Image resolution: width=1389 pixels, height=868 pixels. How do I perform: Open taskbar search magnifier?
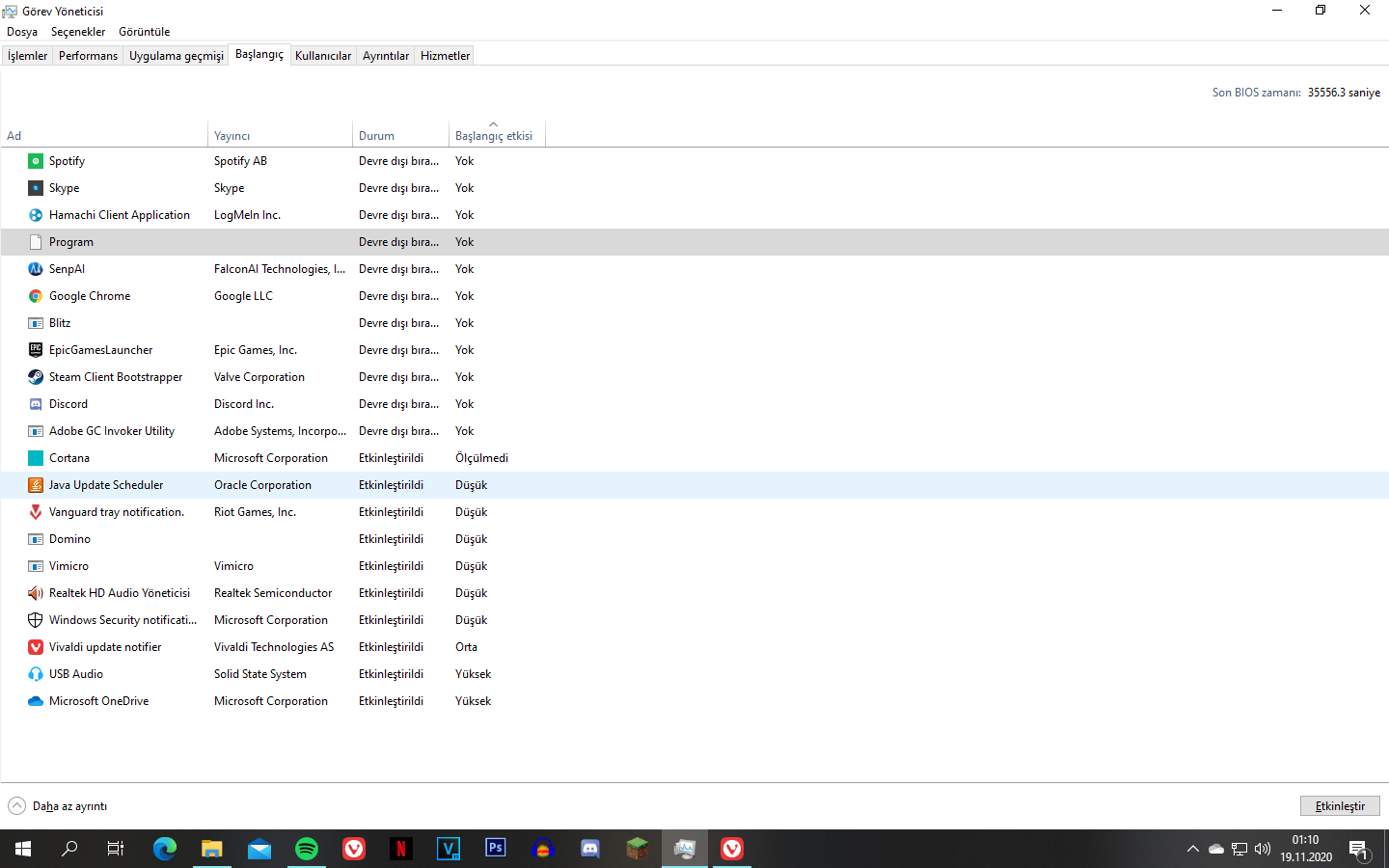coord(69,849)
